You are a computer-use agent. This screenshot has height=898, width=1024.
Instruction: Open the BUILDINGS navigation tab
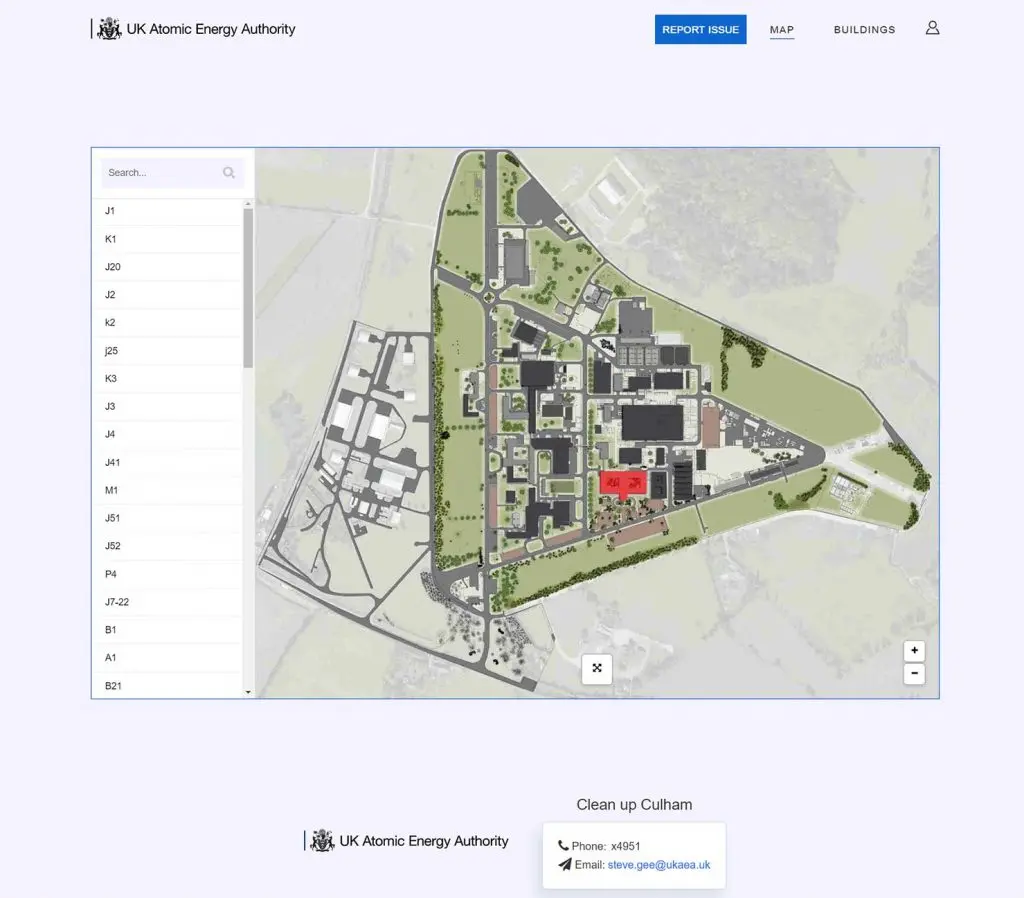864,30
